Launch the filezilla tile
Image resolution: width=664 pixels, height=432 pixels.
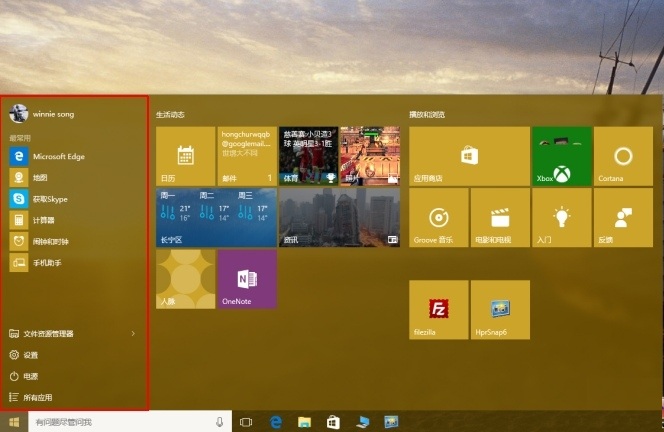439,310
